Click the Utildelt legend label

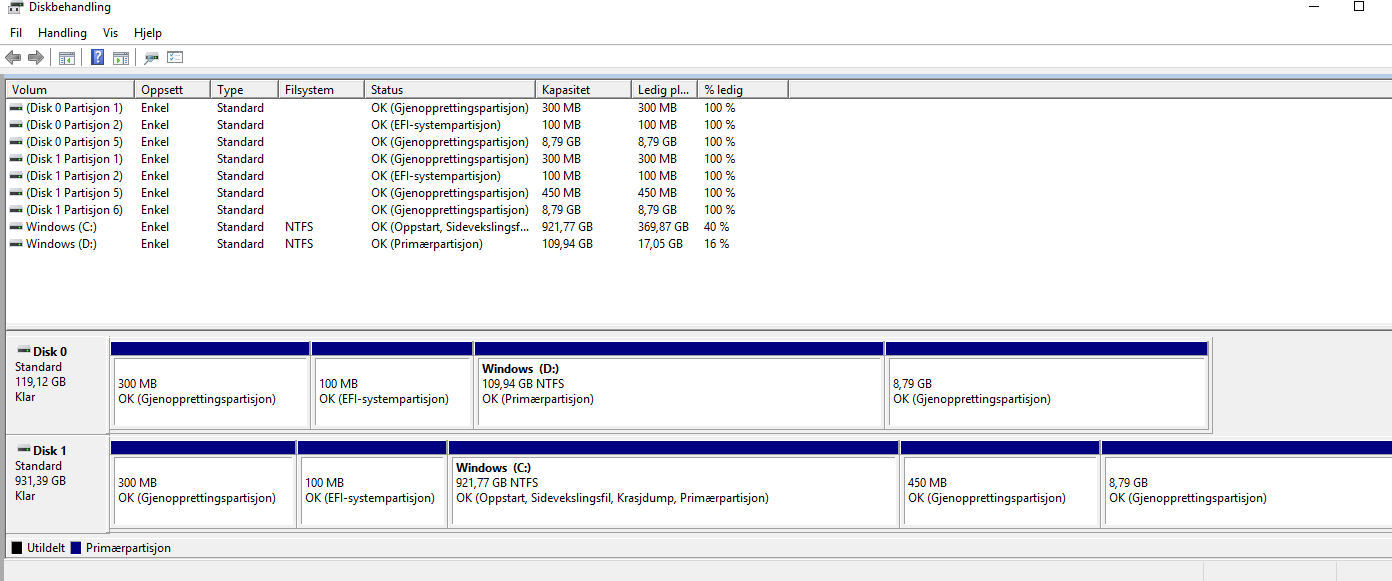click(44, 548)
